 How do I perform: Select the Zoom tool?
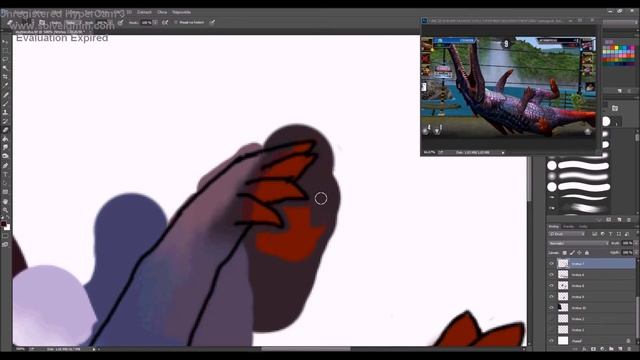coord(5,210)
